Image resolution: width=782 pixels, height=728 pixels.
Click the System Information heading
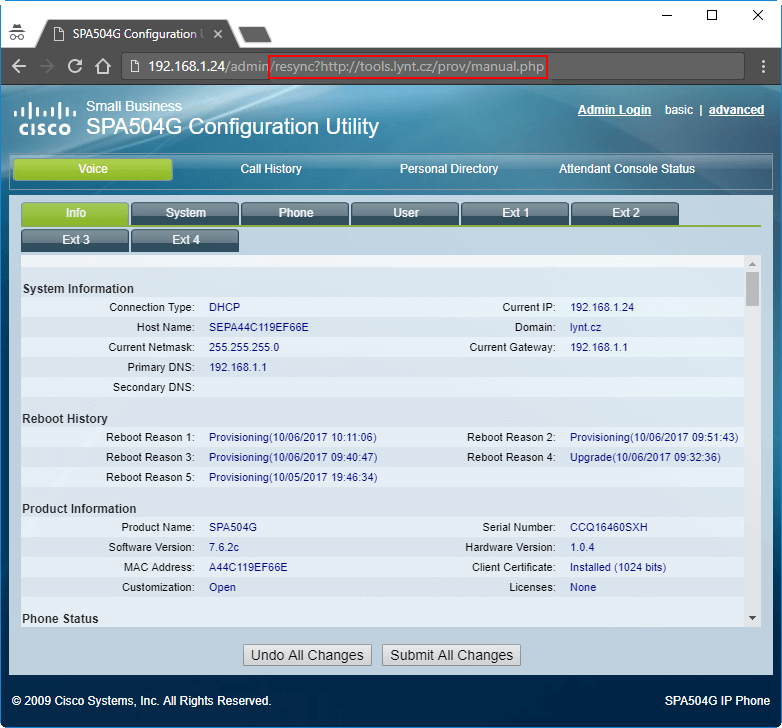click(78, 289)
